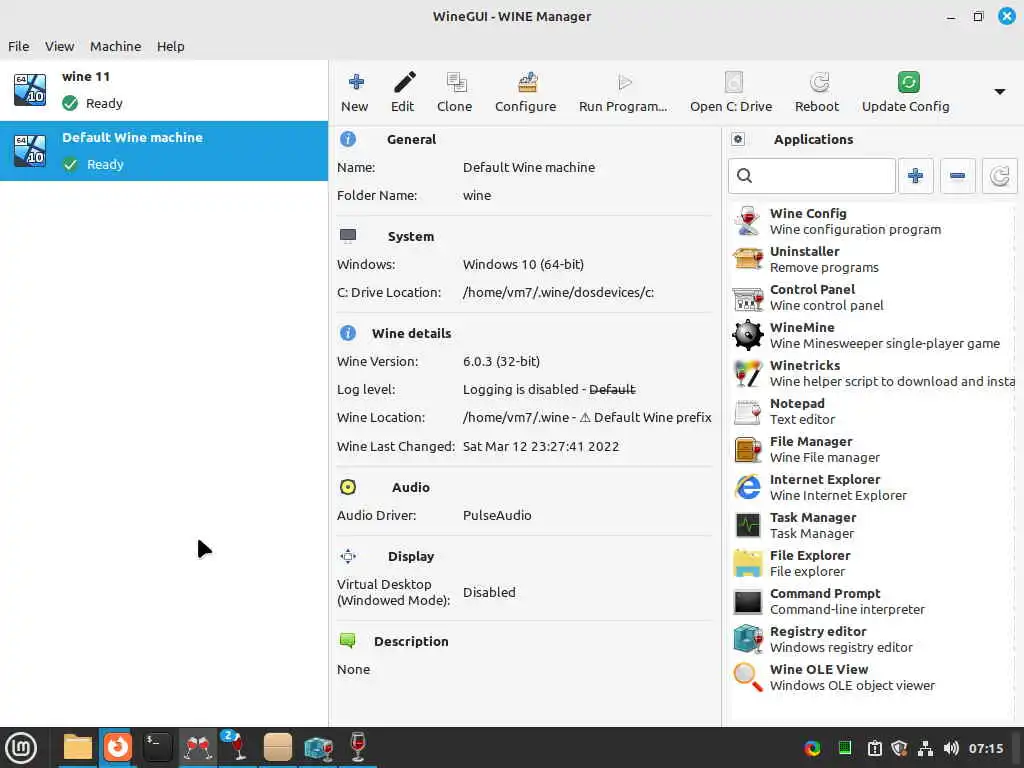
Task: Click the PulseAudio audio driver value
Action: (497, 515)
